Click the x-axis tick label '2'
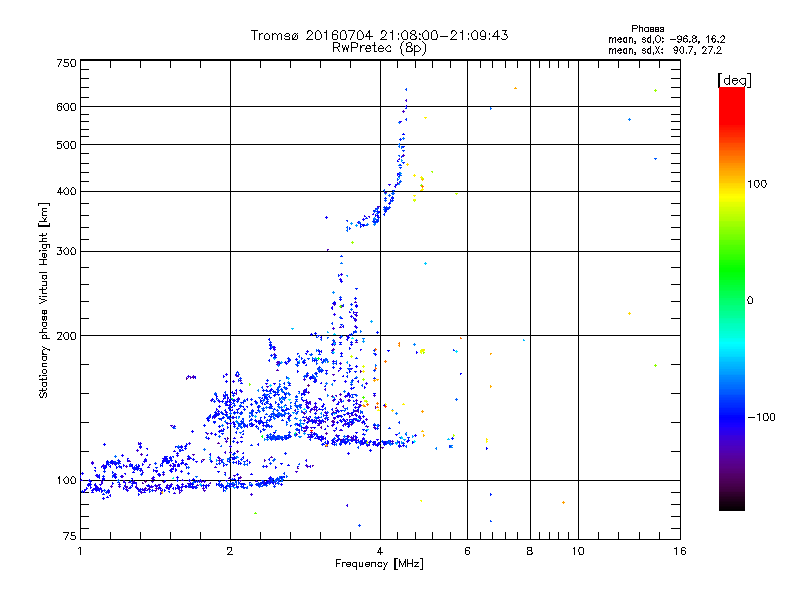 [x=230, y=551]
